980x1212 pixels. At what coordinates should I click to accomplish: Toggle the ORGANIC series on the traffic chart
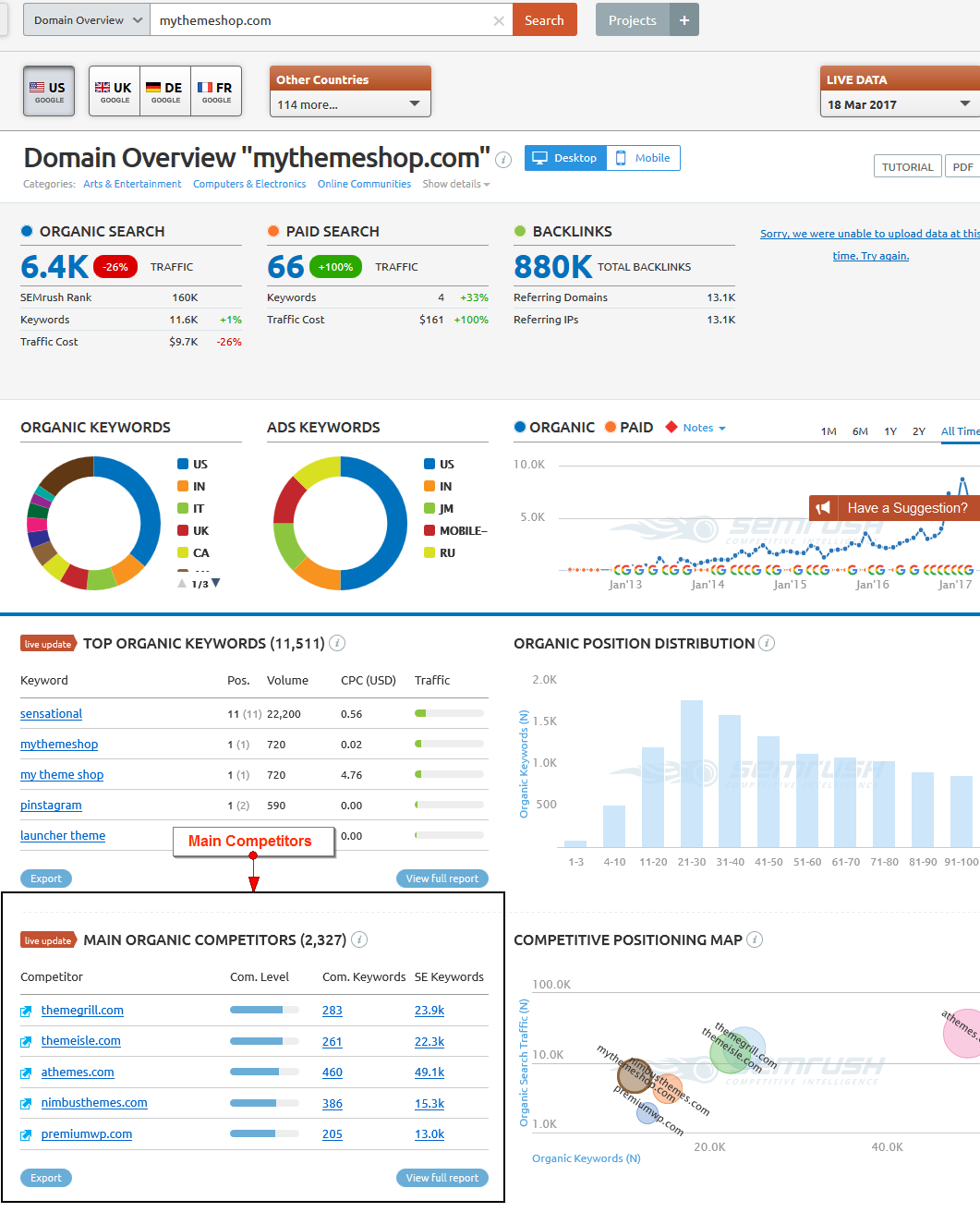pyautogui.click(x=554, y=428)
